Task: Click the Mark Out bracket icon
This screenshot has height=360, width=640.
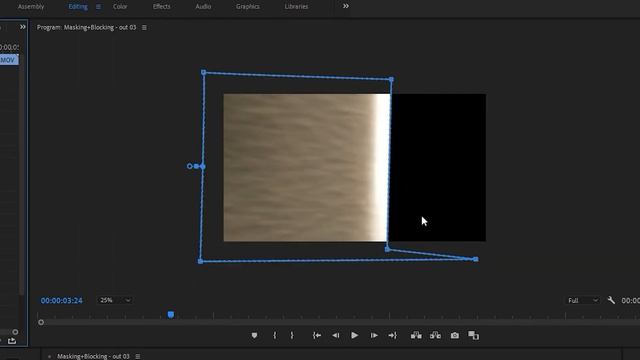Action: coord(292,336)
